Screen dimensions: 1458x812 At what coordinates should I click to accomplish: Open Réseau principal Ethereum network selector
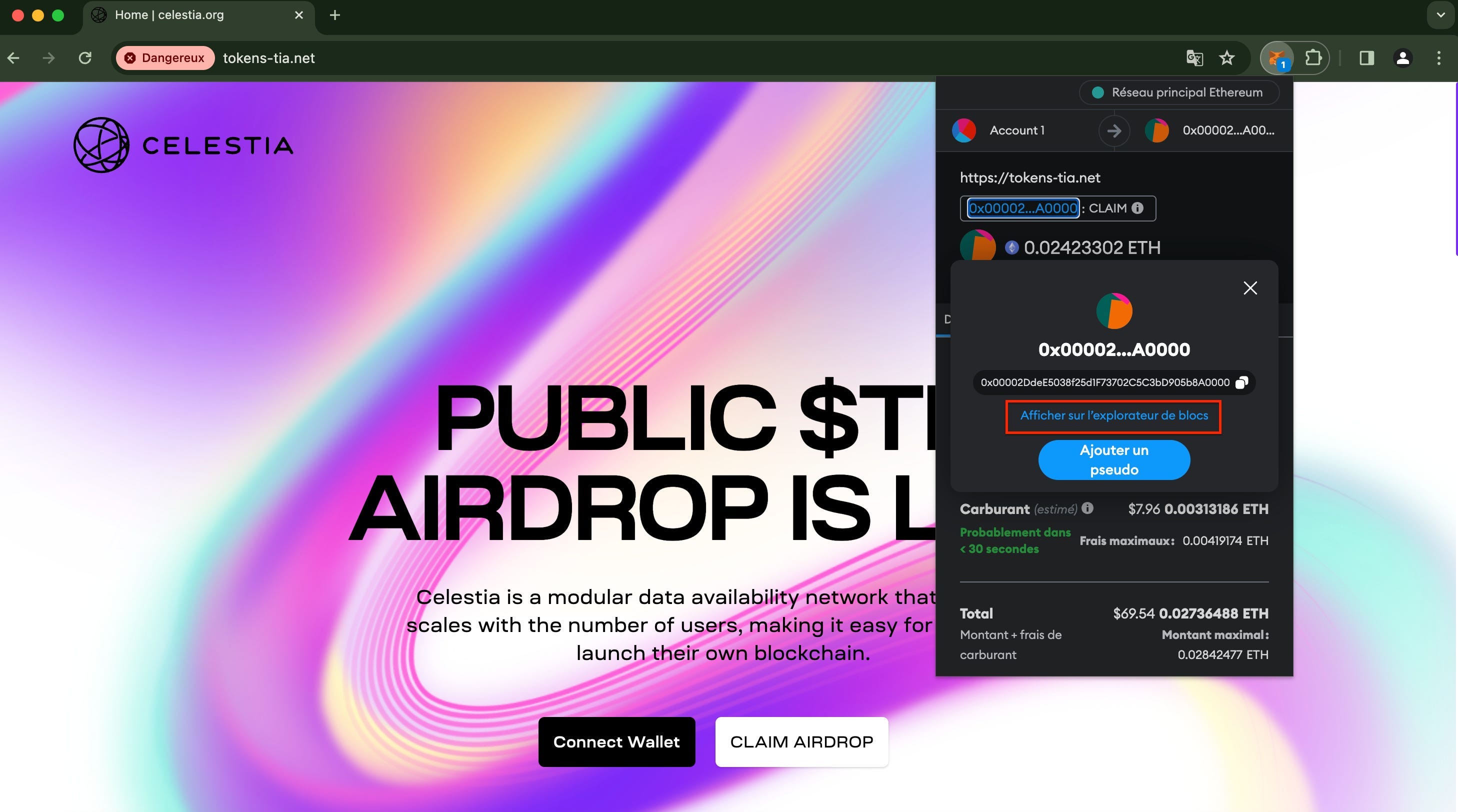coord(1178,92)
